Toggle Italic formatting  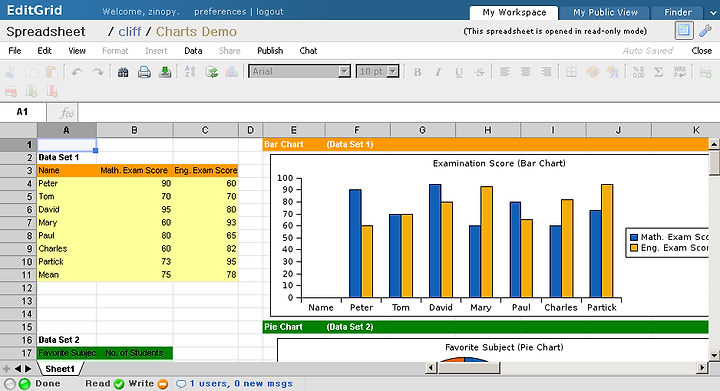coord(438,72)
